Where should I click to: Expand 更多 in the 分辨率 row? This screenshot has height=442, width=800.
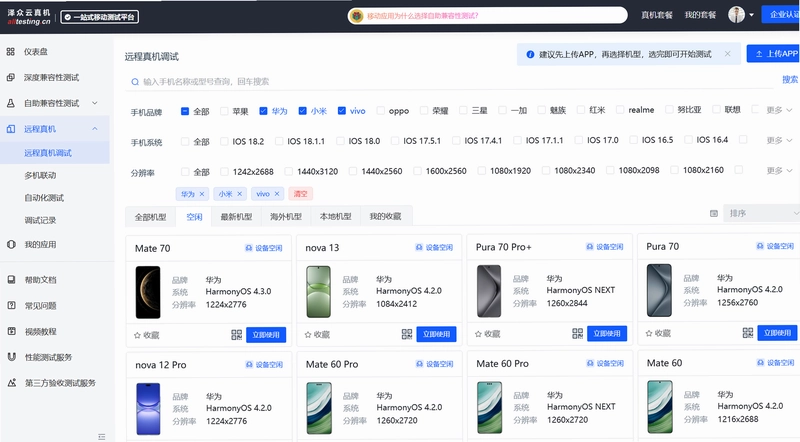pyautogui.click(x=779, y=170)
